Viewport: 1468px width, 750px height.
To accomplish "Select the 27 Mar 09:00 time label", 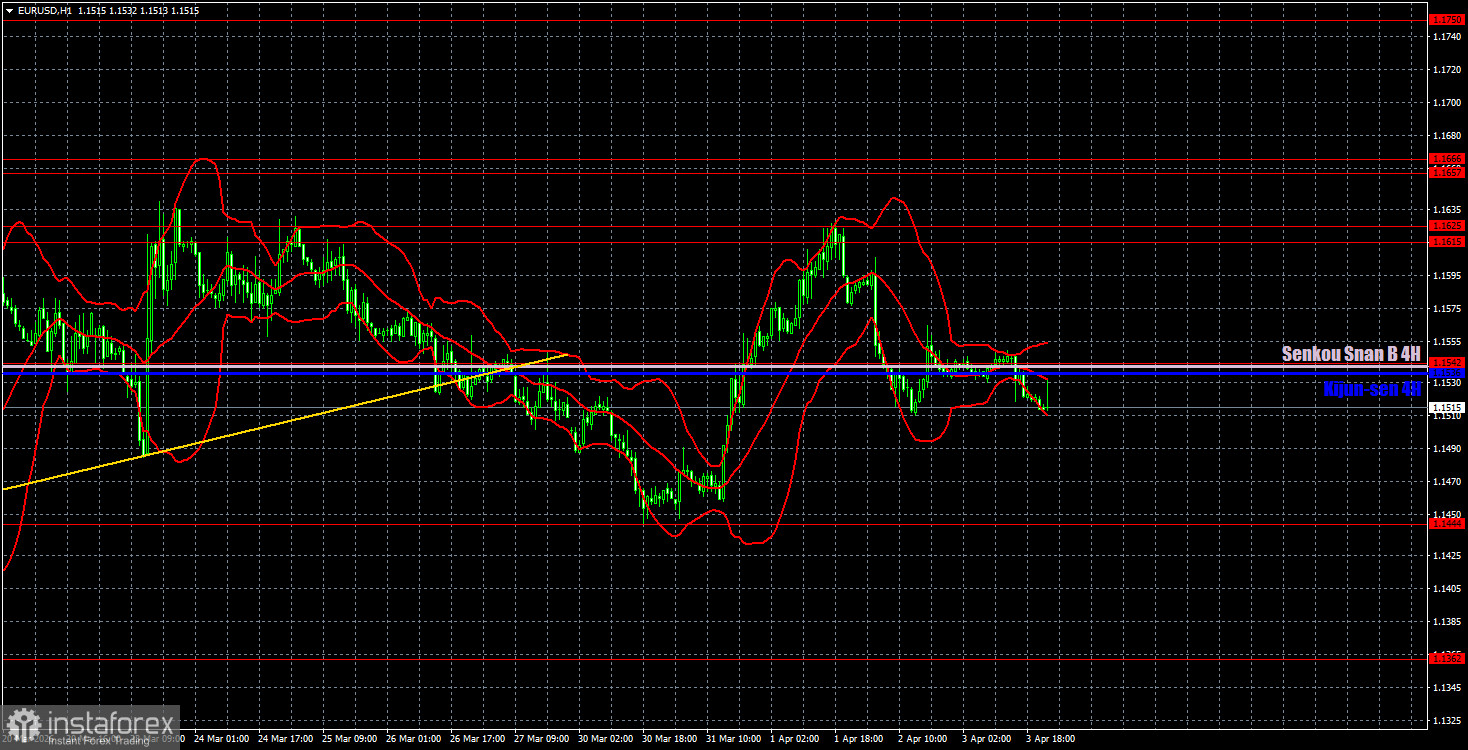I will click(x=542, y=739).
